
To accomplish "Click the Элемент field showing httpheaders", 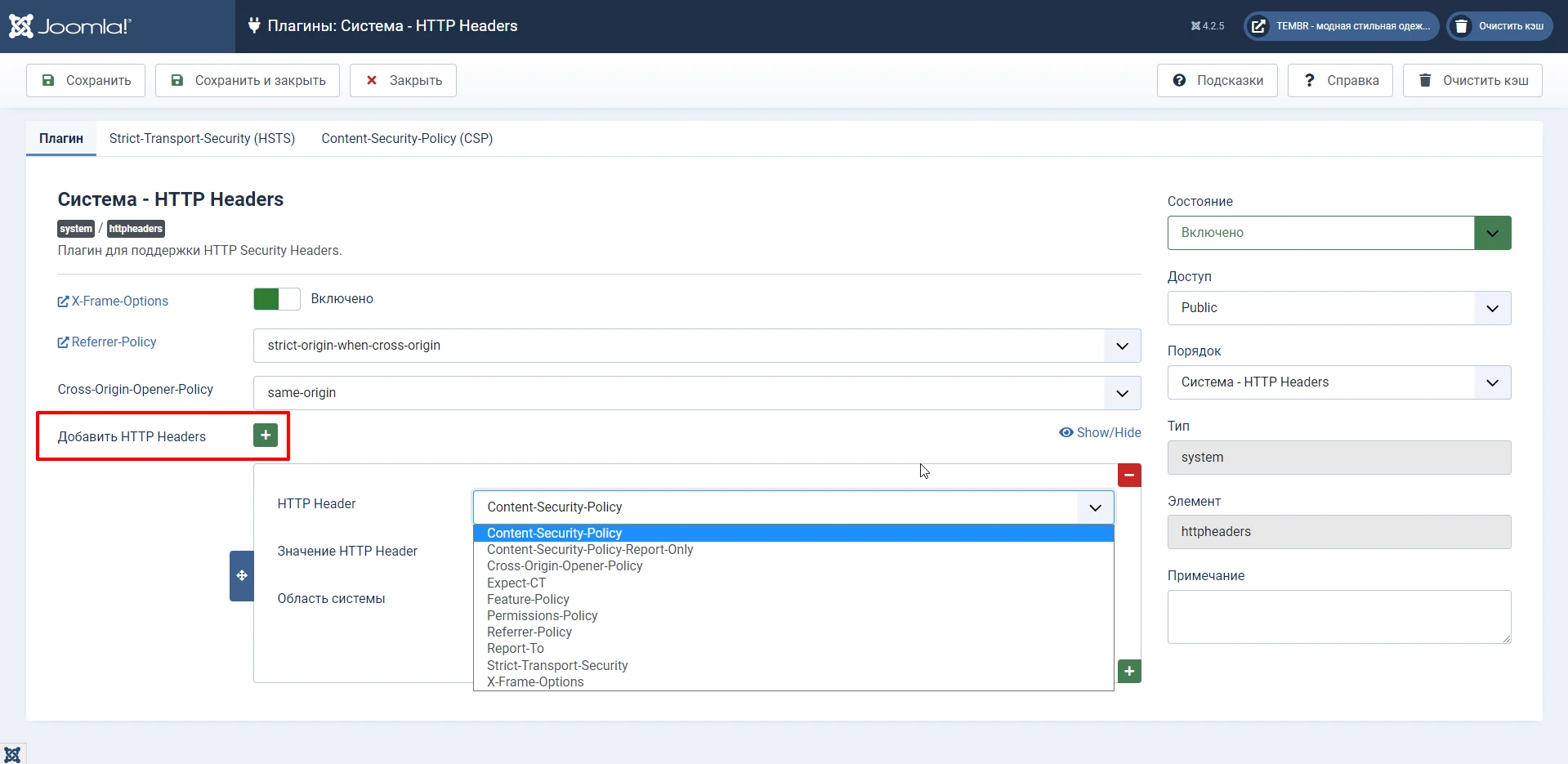I will 1339,532.
